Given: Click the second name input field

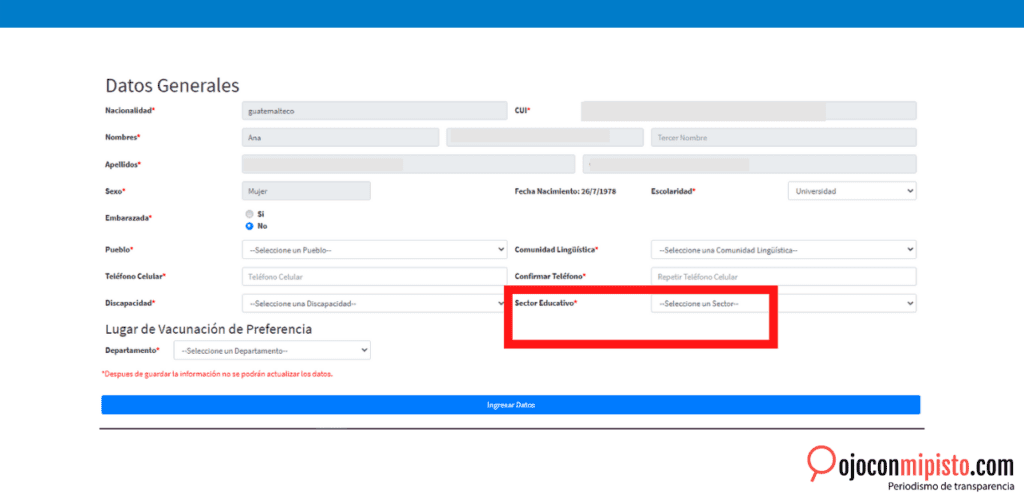Looking at the screenshot, I should (545, 137).
